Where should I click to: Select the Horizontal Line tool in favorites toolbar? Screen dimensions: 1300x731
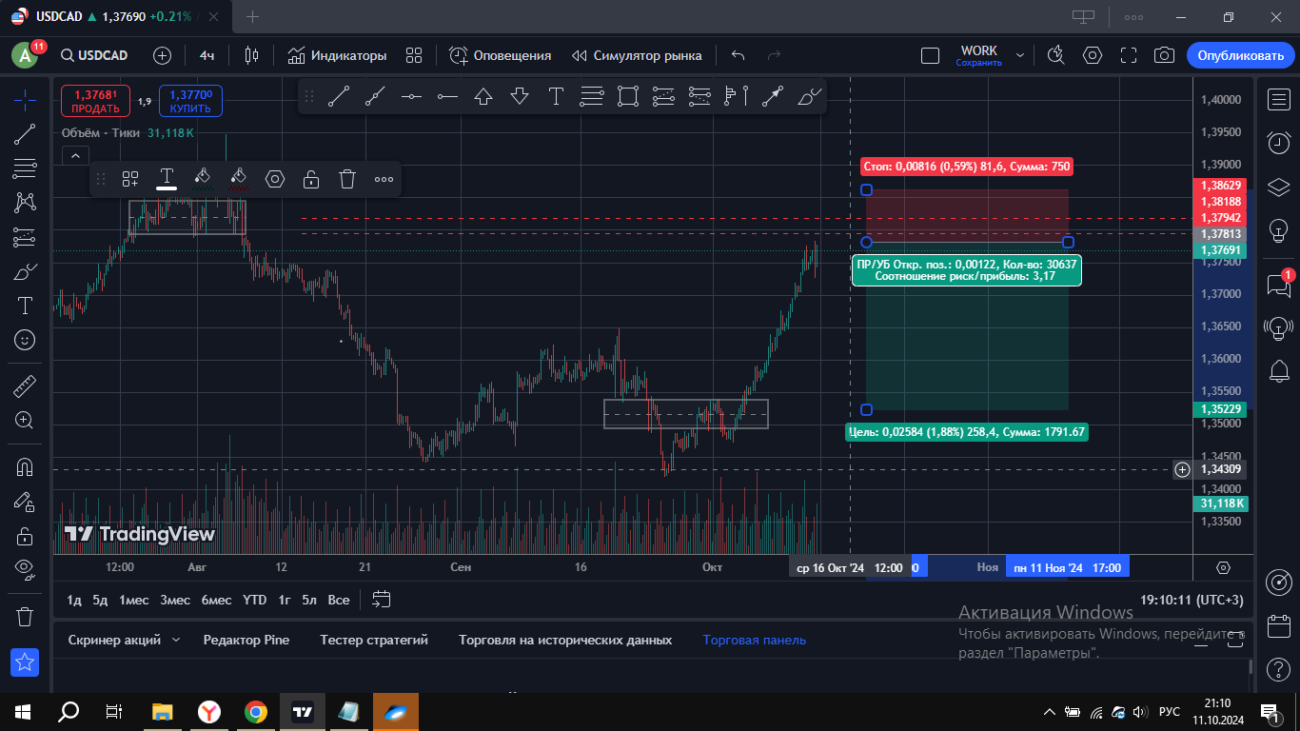tap(411, 96)
